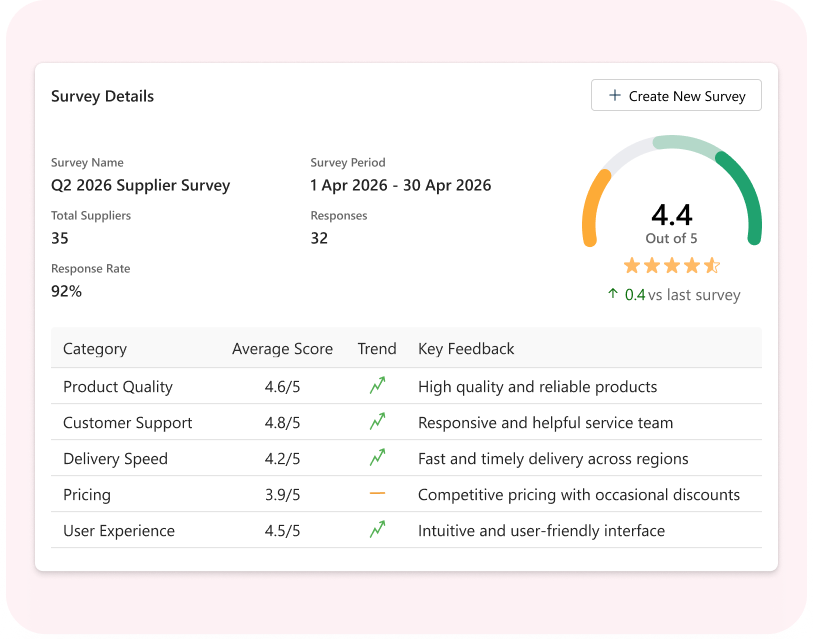Click the Create New Survey button
Viewport: 813px width, 639px height.
point(676,95)
